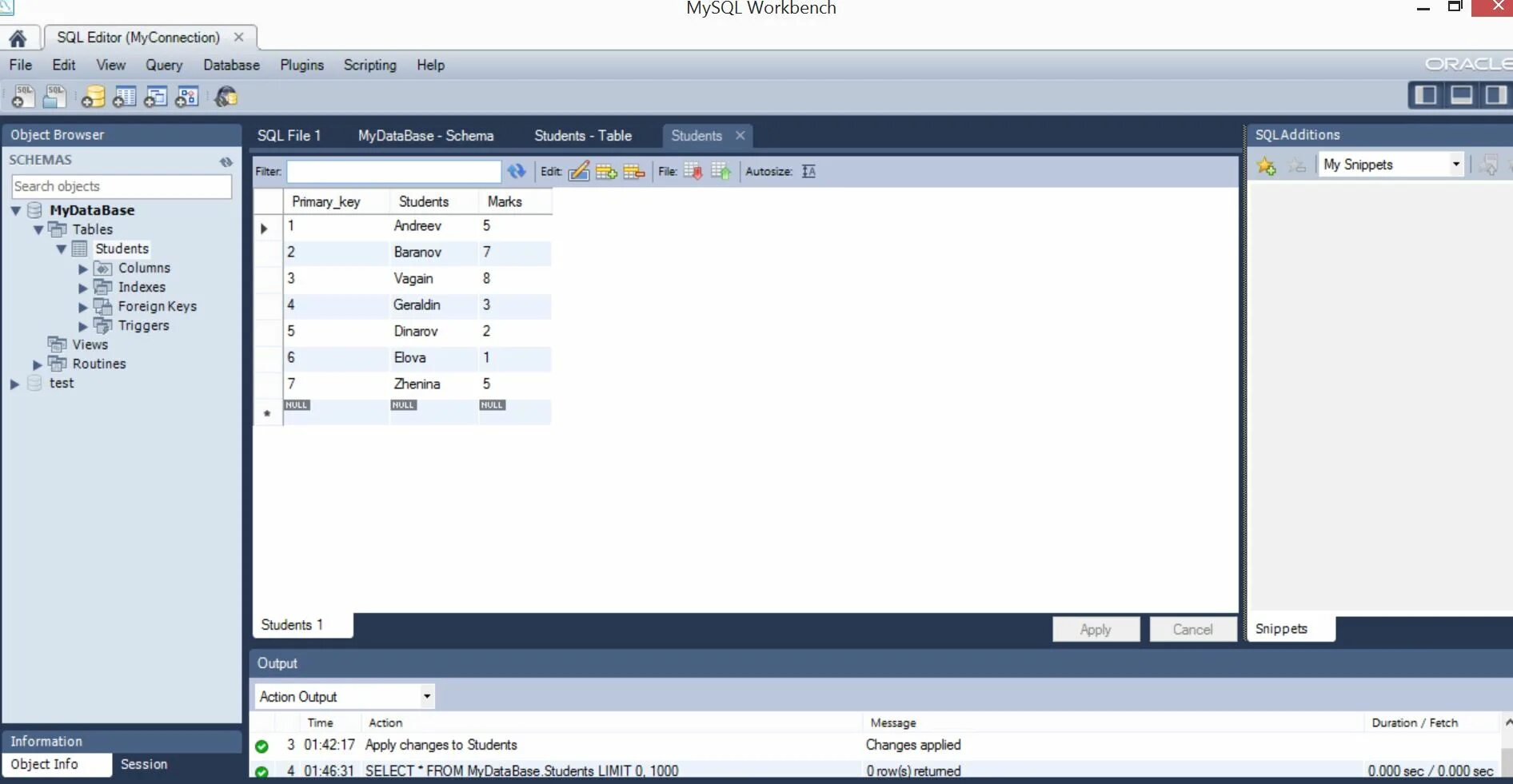Click the Students table icon in tree
Viewport: 1513px width, 784px height.
pos(80,249)
